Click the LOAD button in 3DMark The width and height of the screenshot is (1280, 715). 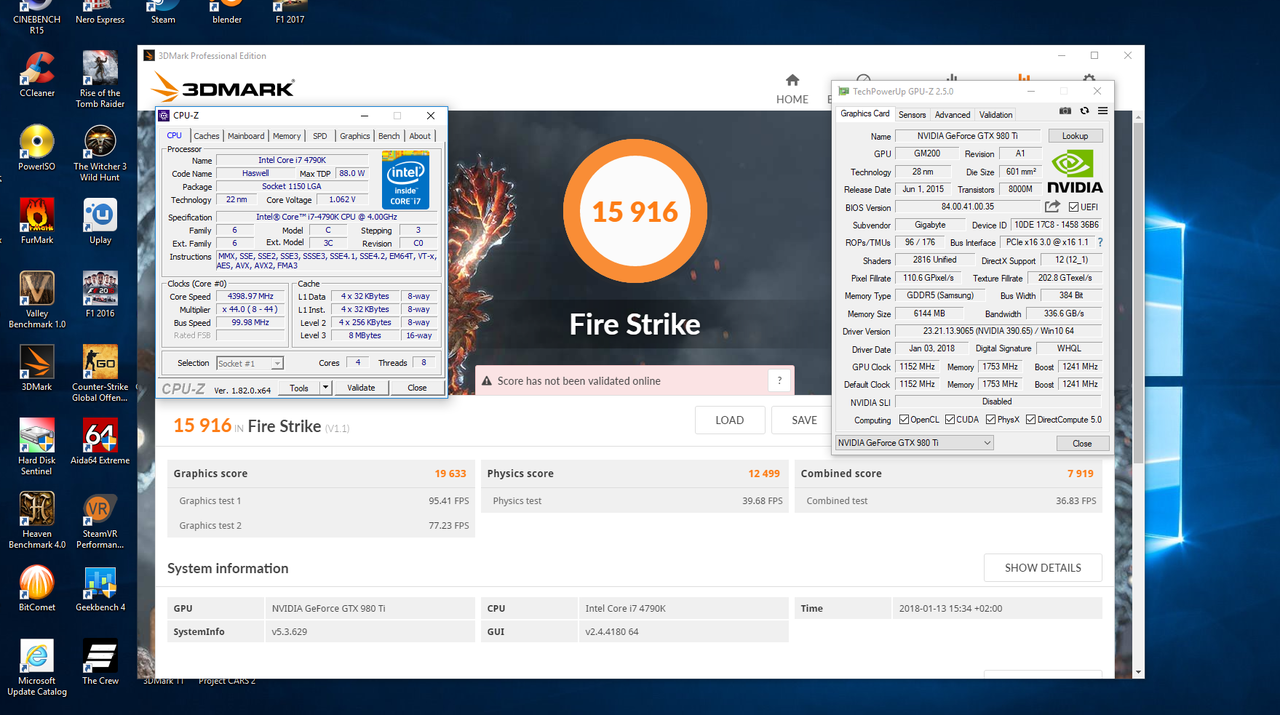click(x=730, y=420)
